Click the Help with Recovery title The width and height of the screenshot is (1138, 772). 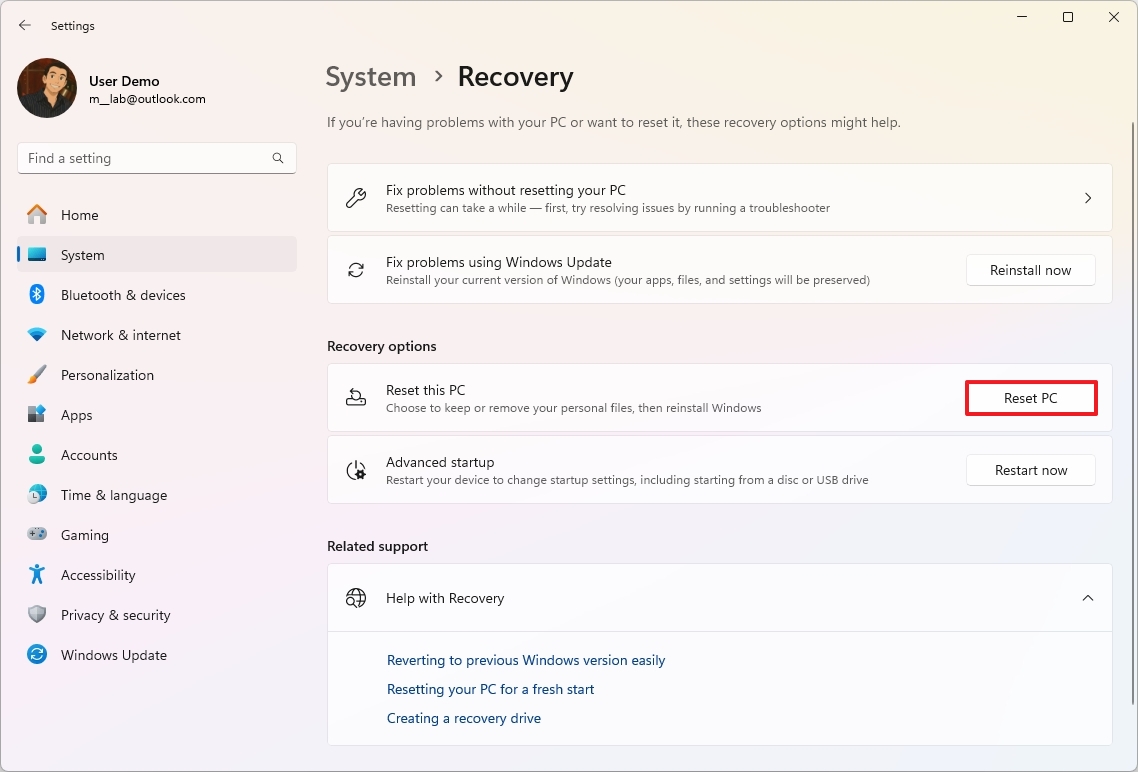[445, 598]
